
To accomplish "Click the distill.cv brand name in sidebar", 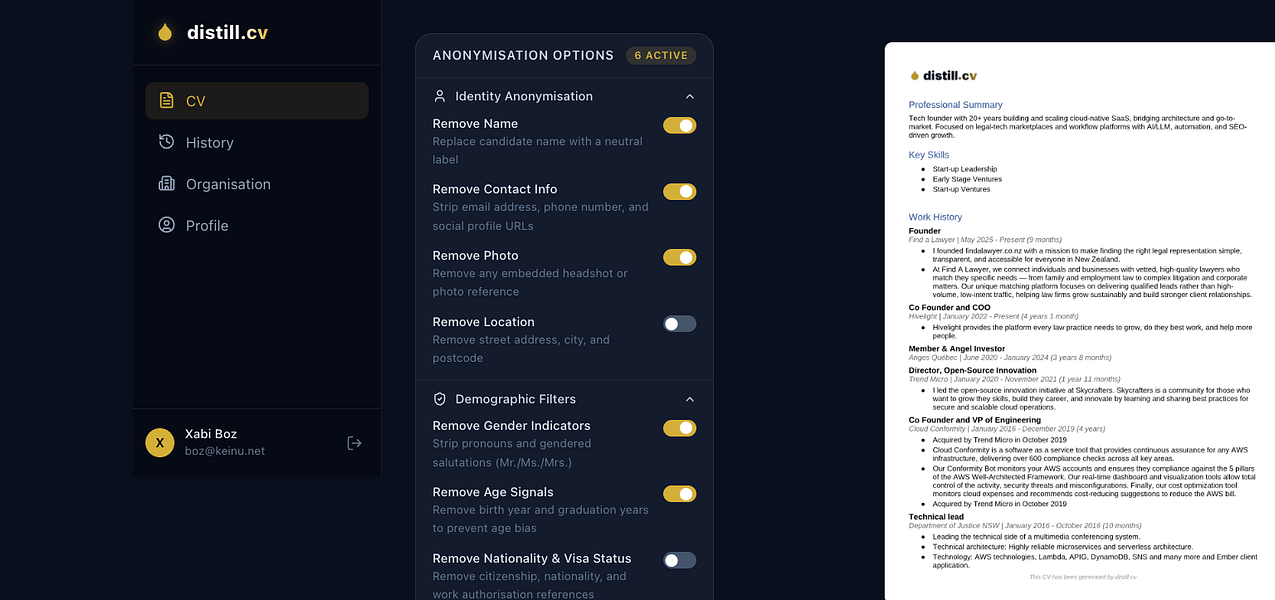I will coord(227,33).
